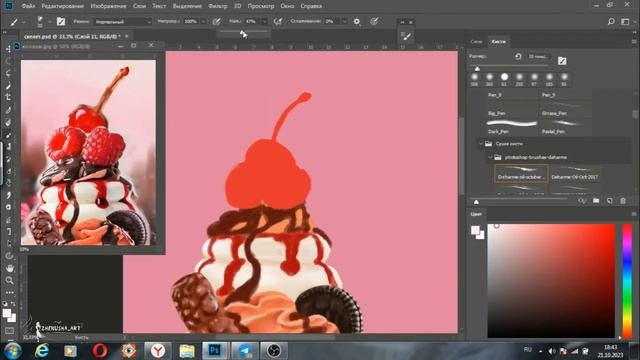Image resolution: width=640 pixels, height=360 pixels.
Task: Click the Windows Start button
Action: click(13, 350)
